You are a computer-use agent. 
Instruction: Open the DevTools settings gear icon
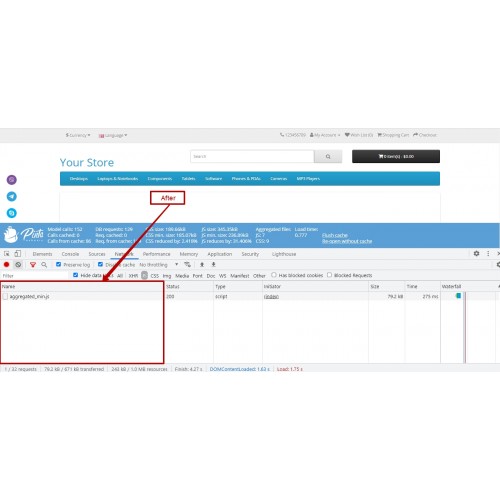(476, 253)
